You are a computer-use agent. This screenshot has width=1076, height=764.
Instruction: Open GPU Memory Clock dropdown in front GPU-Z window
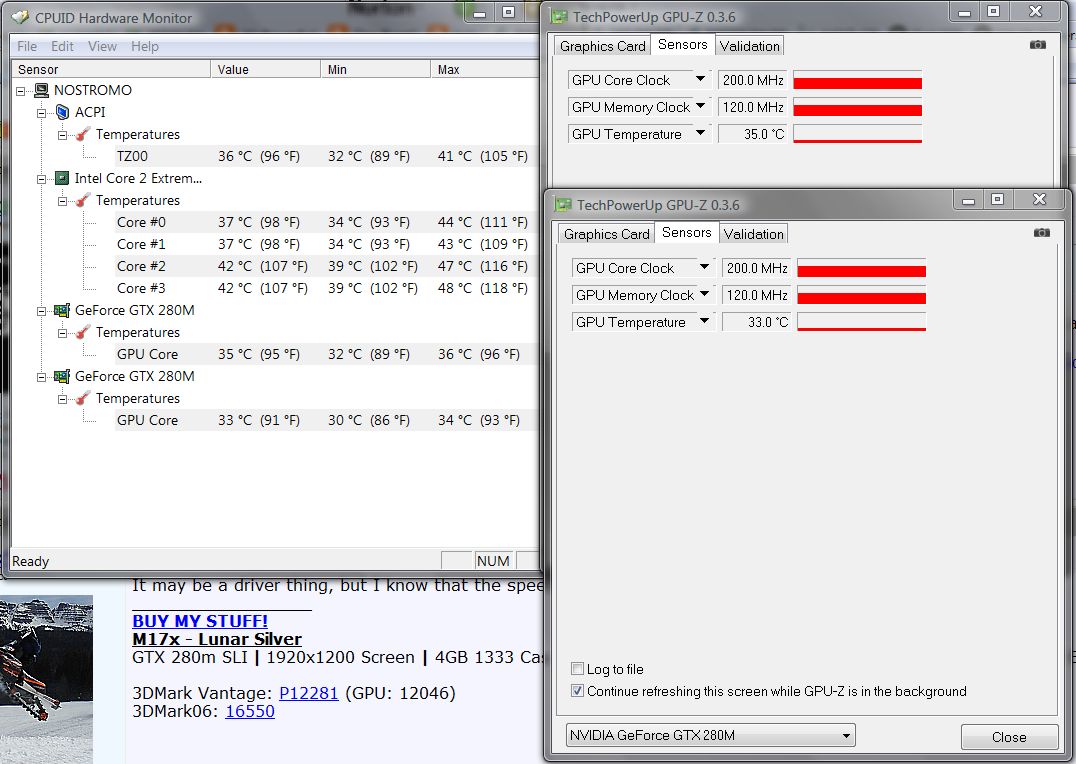tap(704, 294)
